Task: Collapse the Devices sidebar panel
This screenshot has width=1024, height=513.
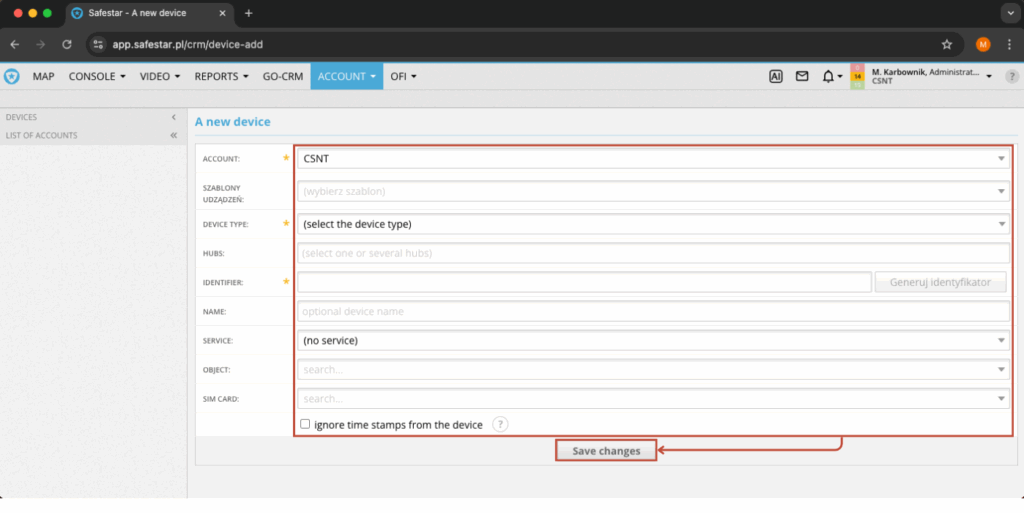Action: (x=173, y=117)
